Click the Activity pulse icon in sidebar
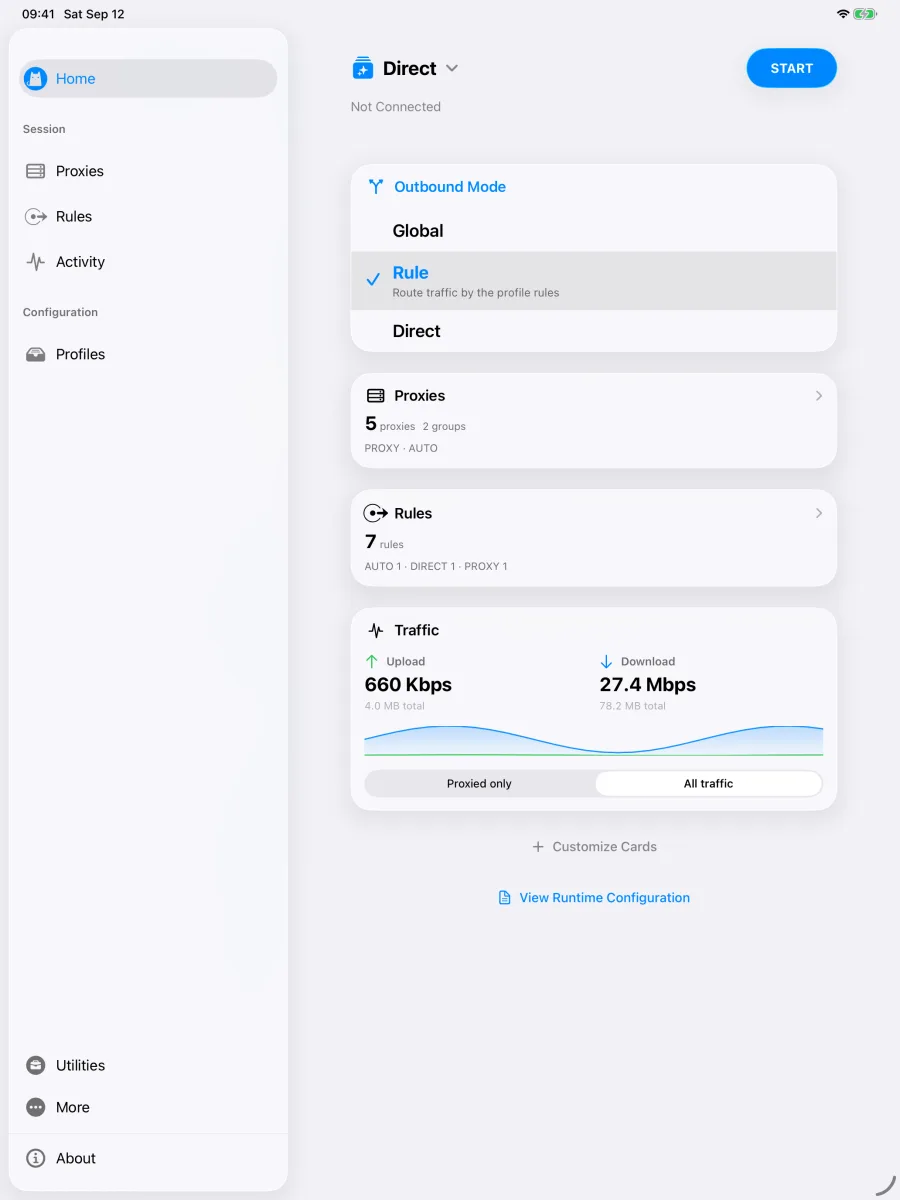This screenshot has height=1200, width=900. tap(36, 262)
